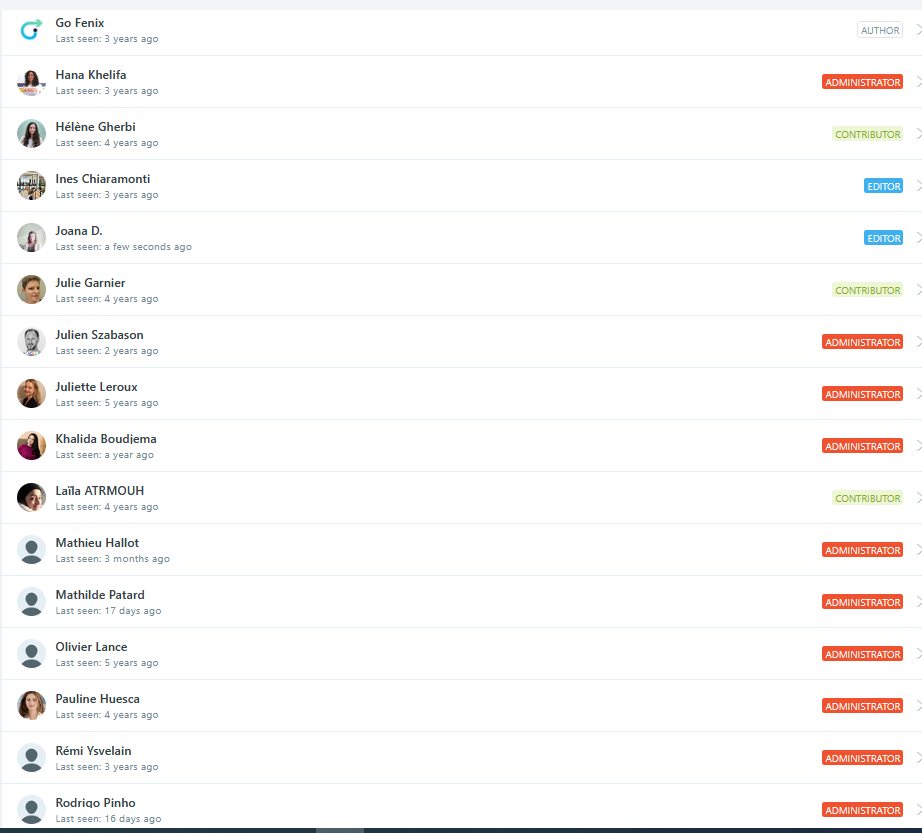
Task: Click Hana Khelifa's profile picture
Action: pos(31,82)
